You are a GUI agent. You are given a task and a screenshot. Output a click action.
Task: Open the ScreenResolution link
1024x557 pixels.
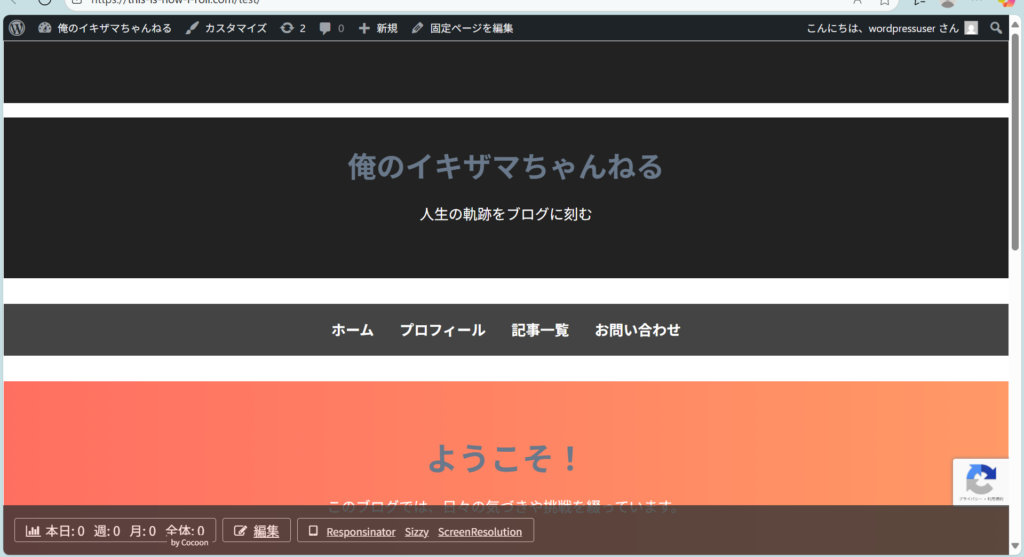[480, 532]
